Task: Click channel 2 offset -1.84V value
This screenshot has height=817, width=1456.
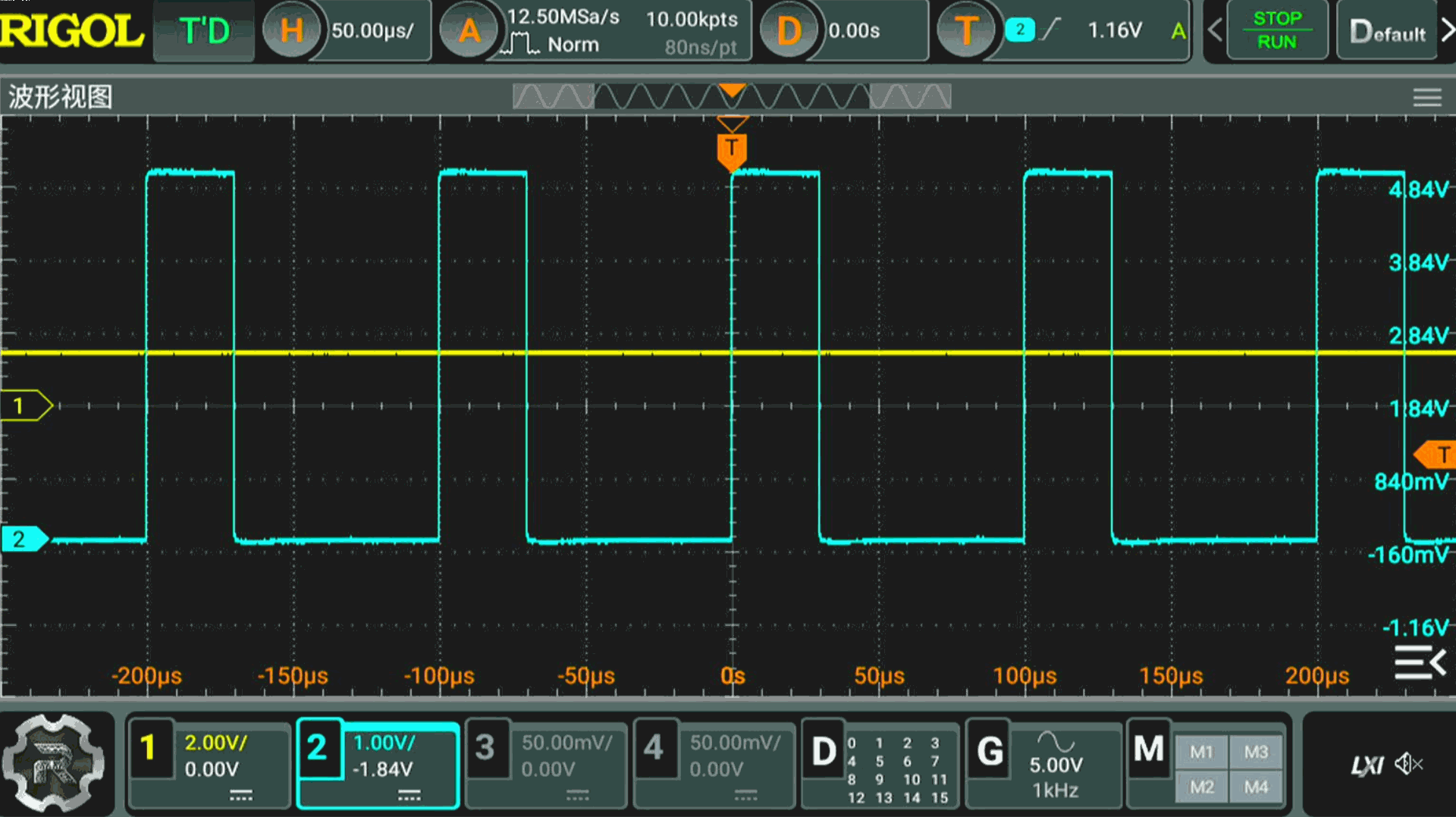Action: pyautogui.click(x=383, y=769)
